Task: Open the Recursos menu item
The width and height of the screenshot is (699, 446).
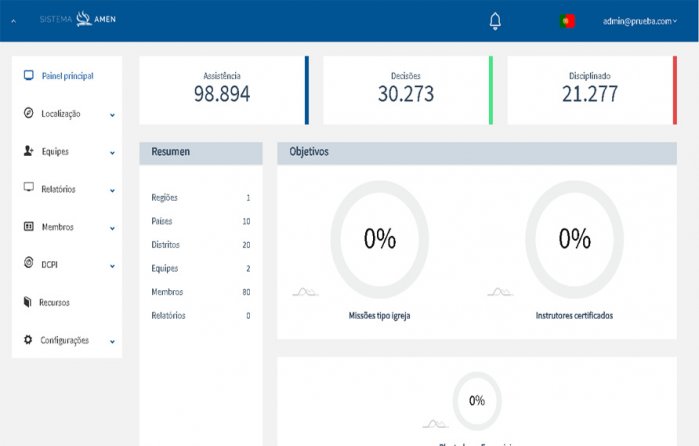Action: pyautogui.click(x=55, y=302)
